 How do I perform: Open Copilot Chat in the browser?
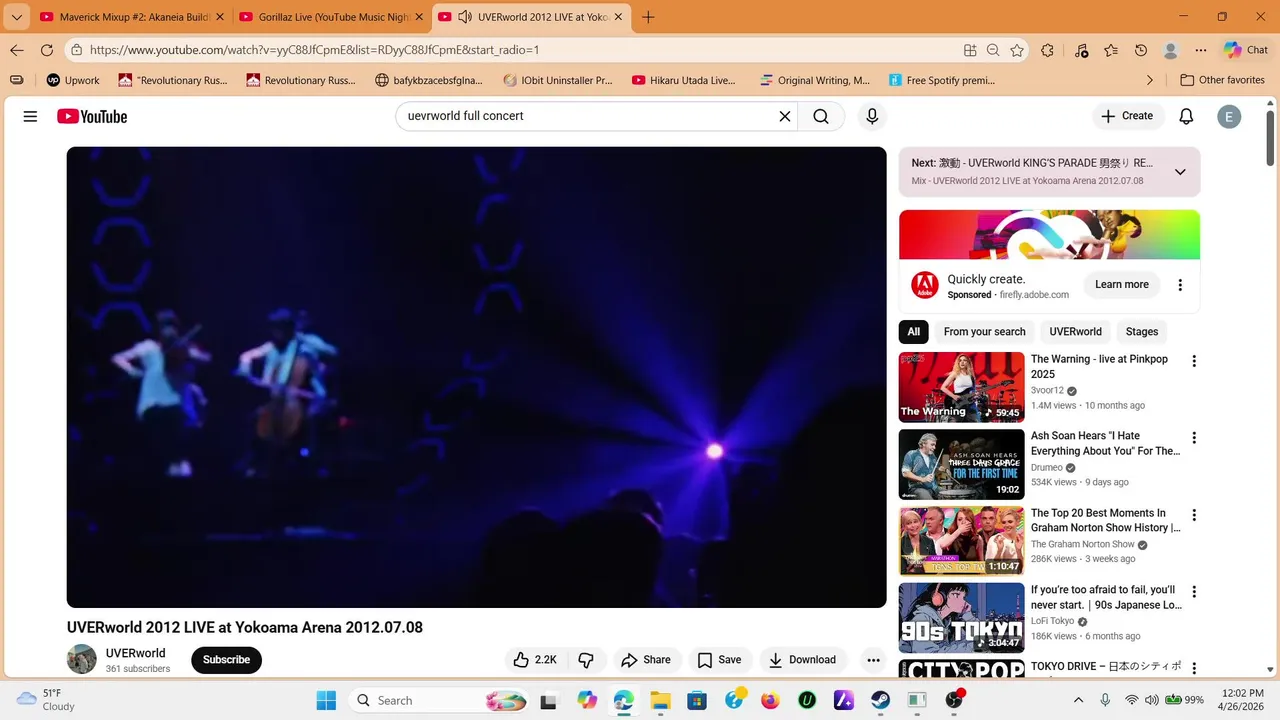(x=1246, y=50)
